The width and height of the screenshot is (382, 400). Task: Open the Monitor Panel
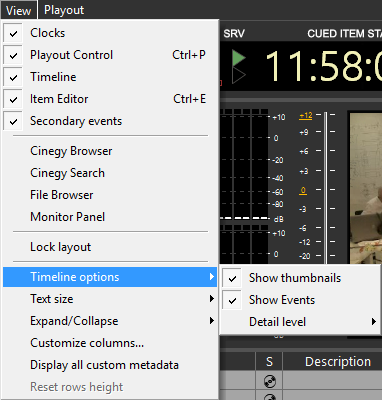(110, 217)
